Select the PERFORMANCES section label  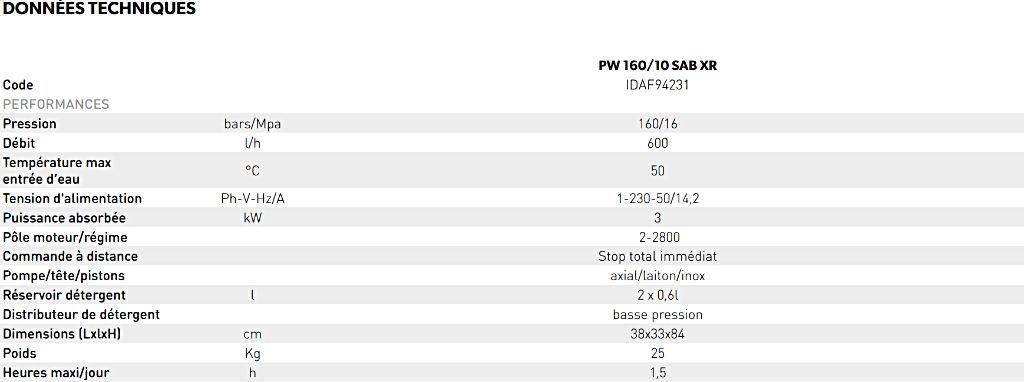[x=56, y=104]
